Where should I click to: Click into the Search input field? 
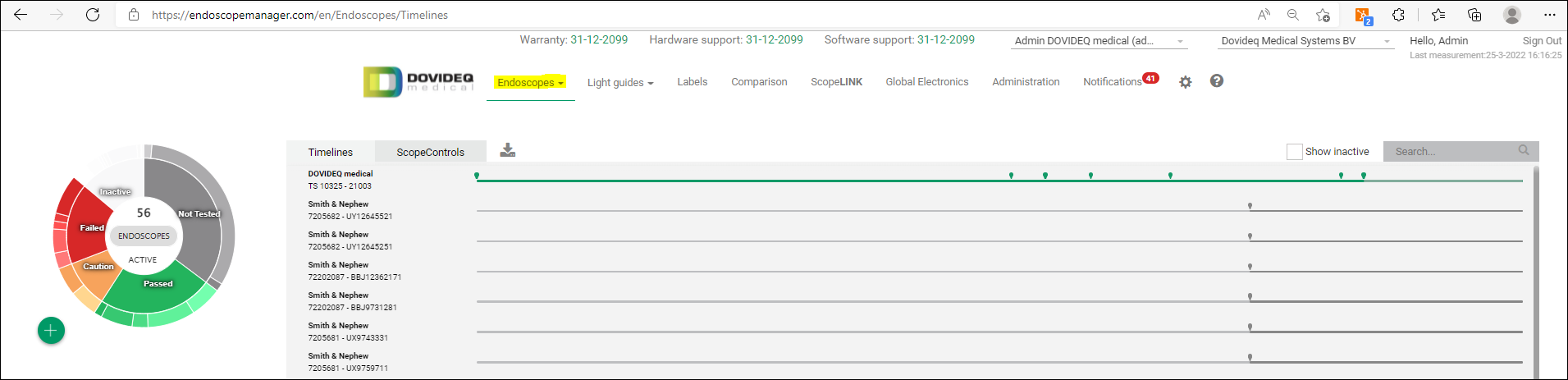tap(1448, 152)
